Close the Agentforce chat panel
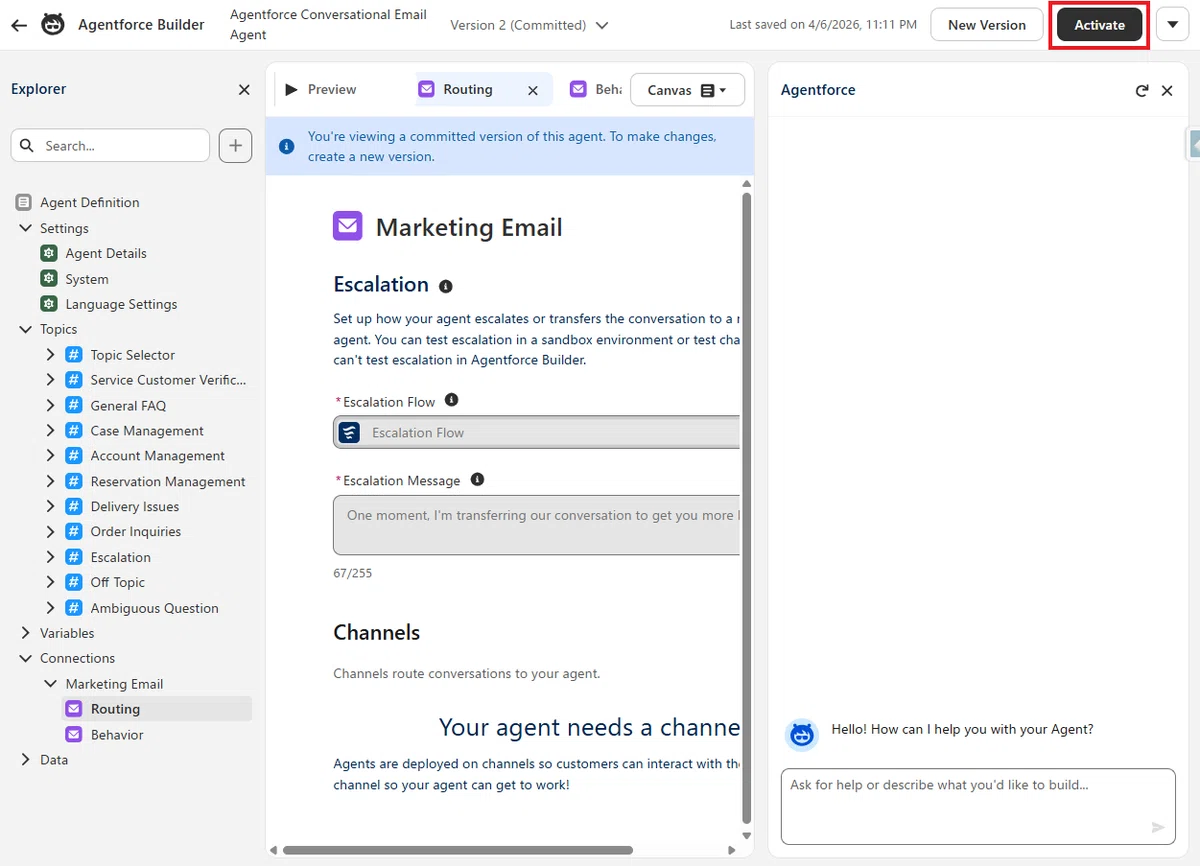 click(1167, 90)
